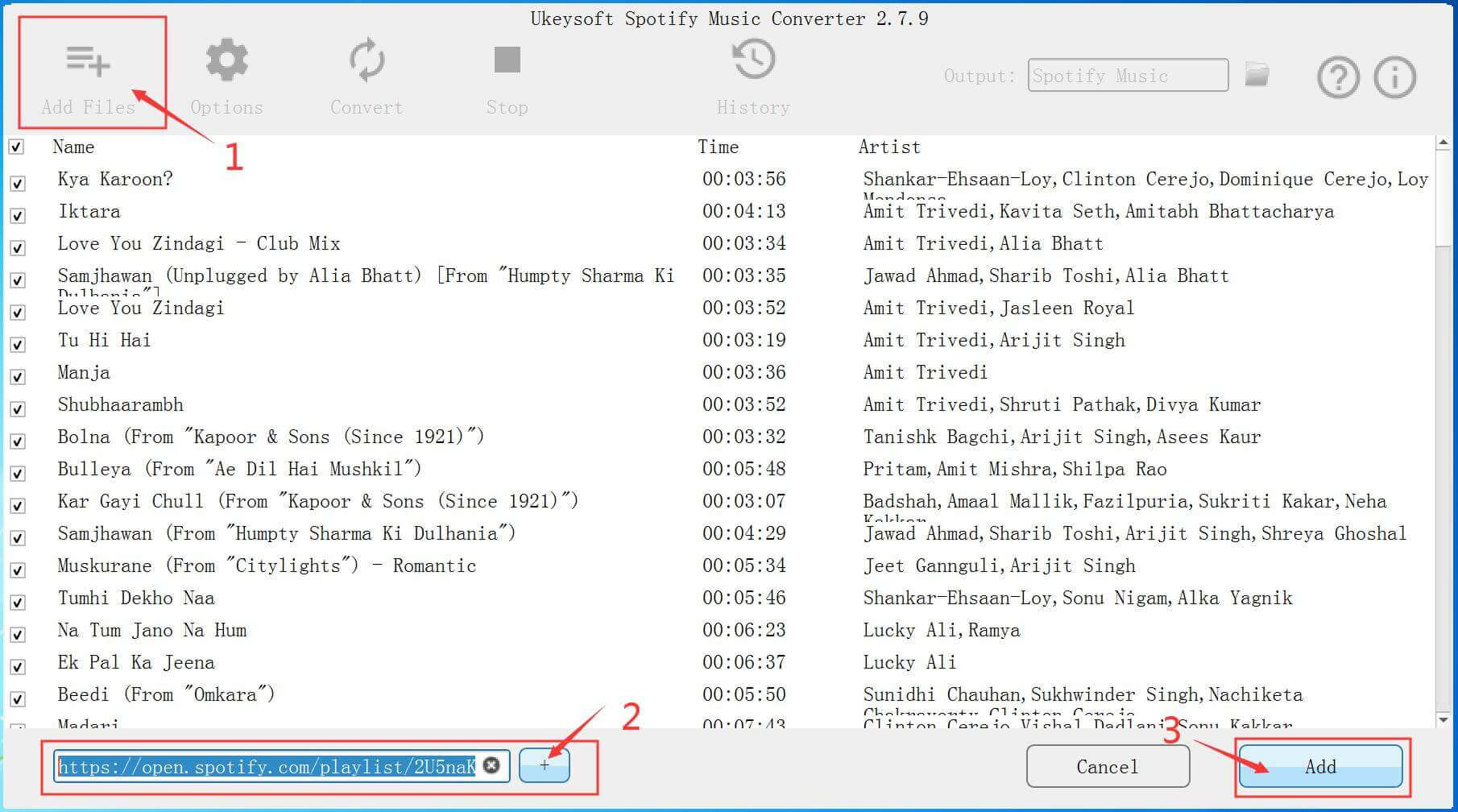Select the song title Tumhi Dekho Naa

click(x=136, y=598)
